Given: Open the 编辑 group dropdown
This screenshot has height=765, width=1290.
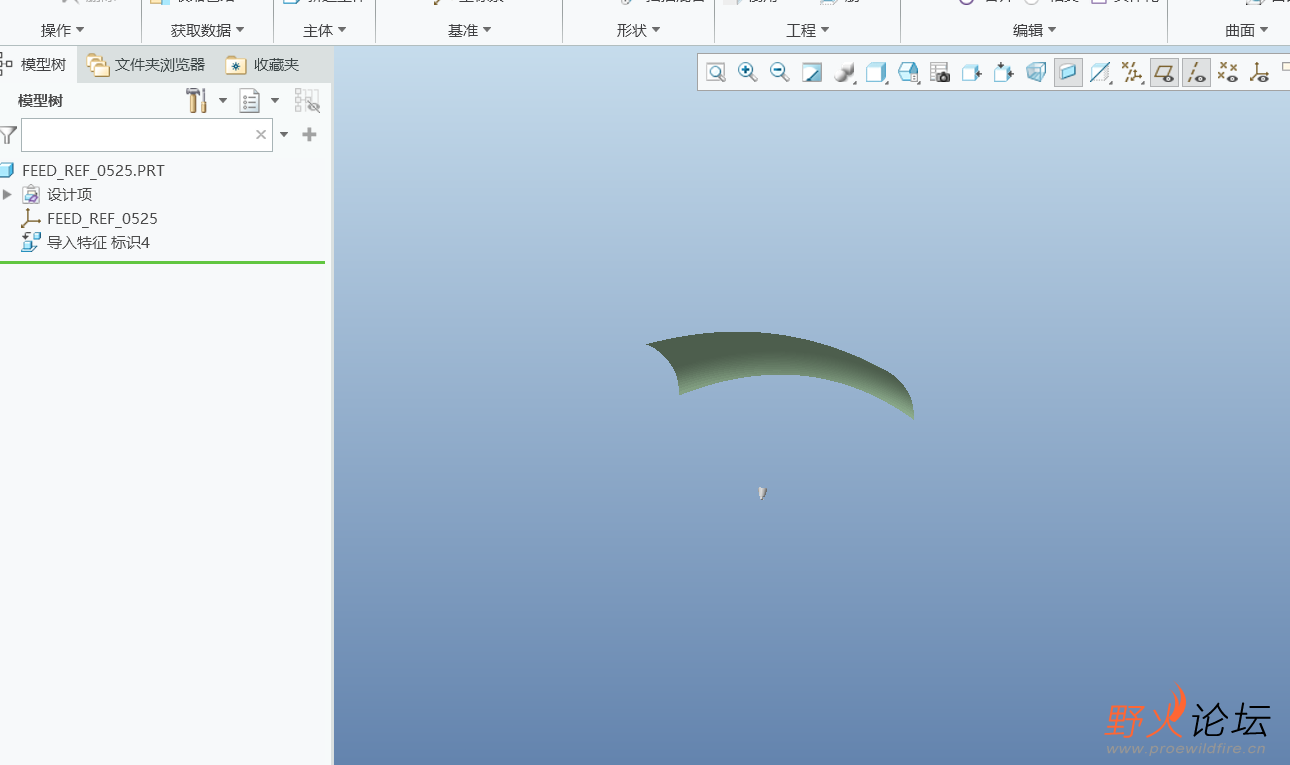Looking at the screenshot, I should click(1035, 30).
